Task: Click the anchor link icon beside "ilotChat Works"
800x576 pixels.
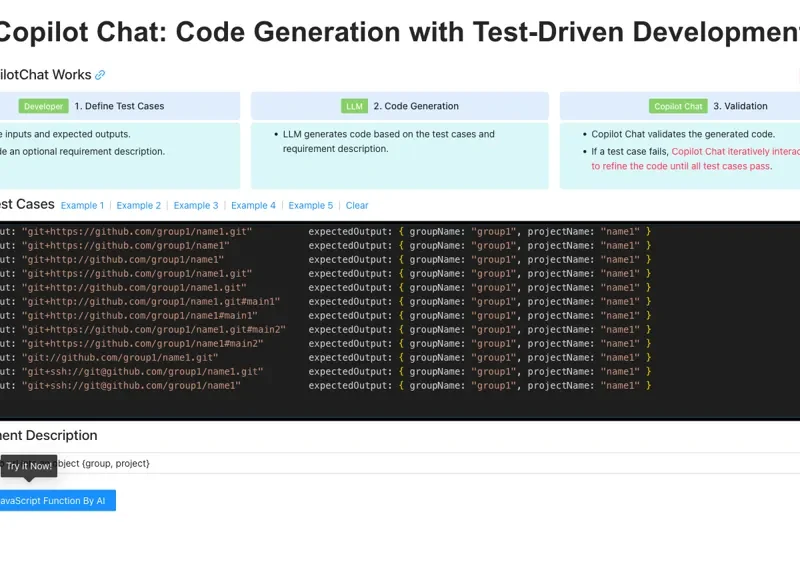Action: pos(100,75)
